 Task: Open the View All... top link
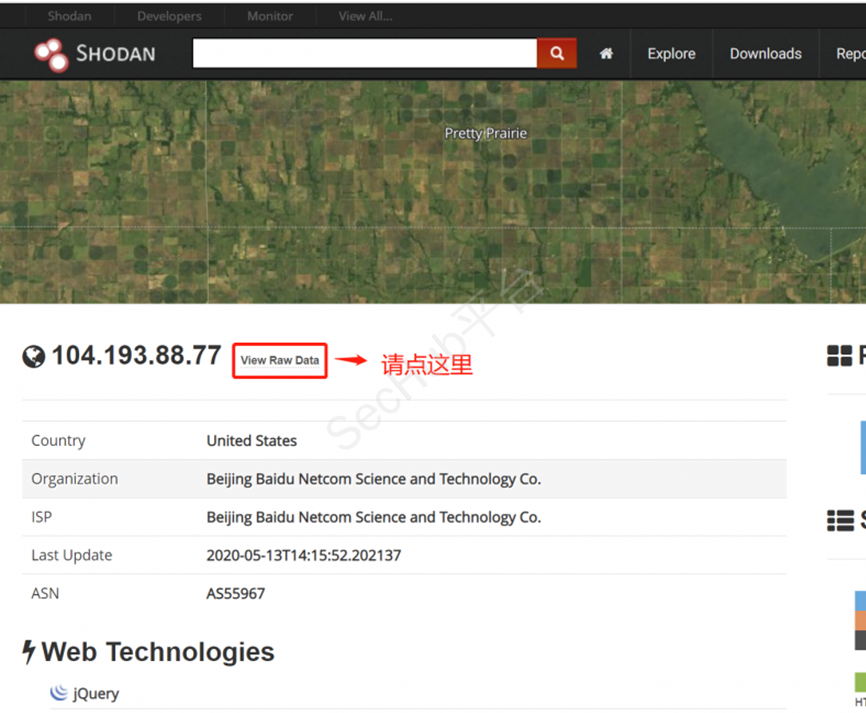pyautogui.click(x=365, y=16)
